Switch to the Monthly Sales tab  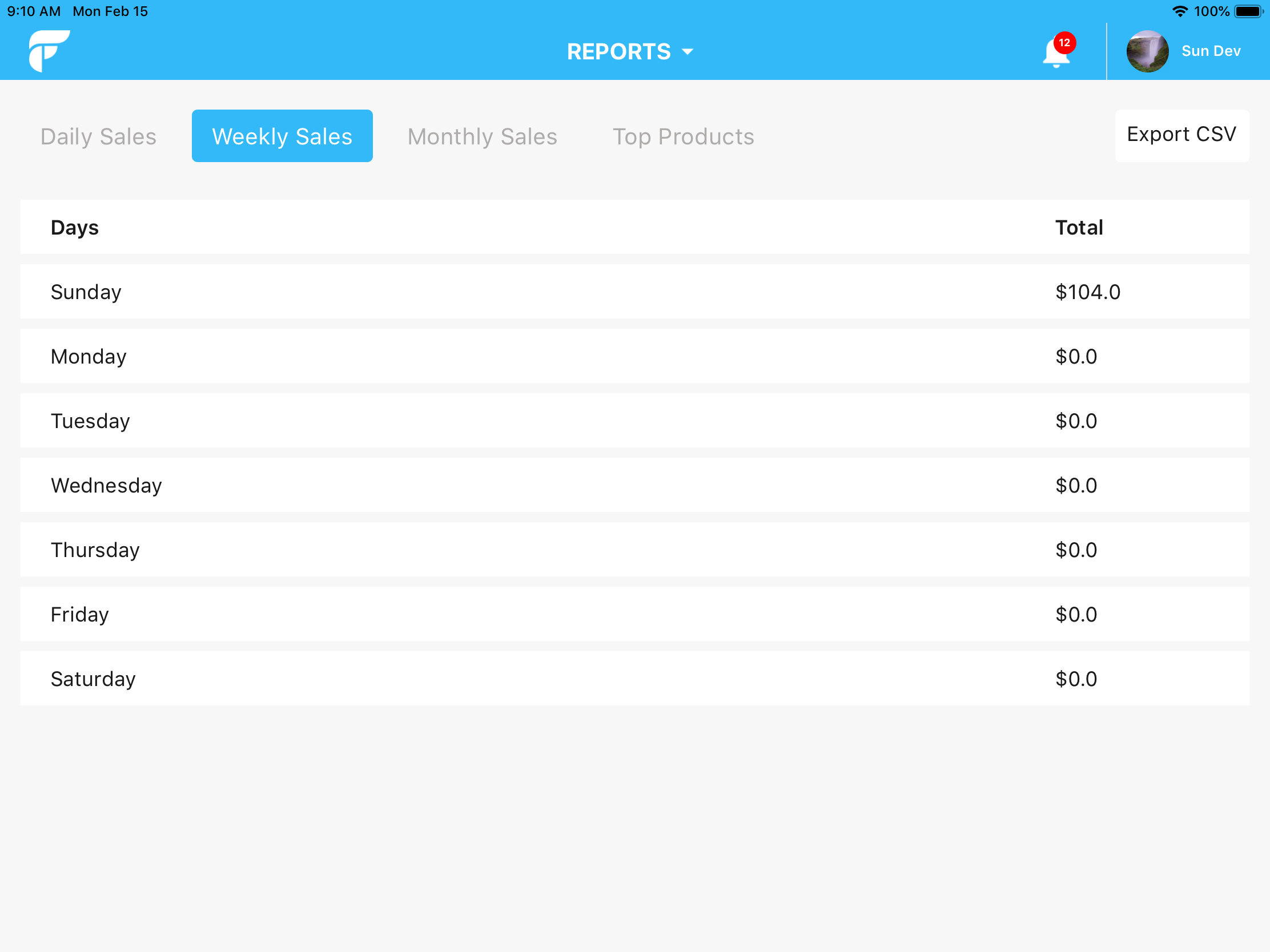tap(482, 136)
